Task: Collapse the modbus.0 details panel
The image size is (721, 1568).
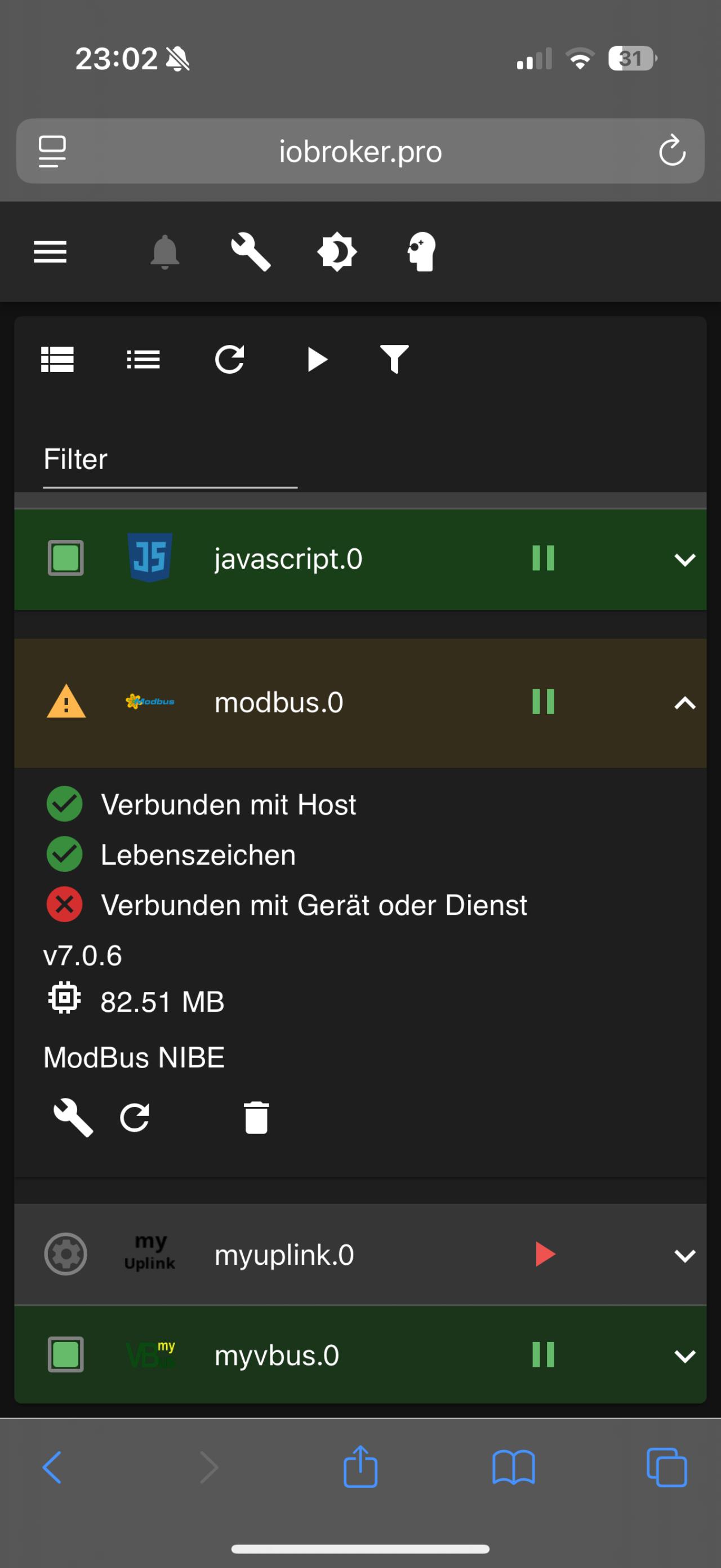Action: [x=684, y=703]
